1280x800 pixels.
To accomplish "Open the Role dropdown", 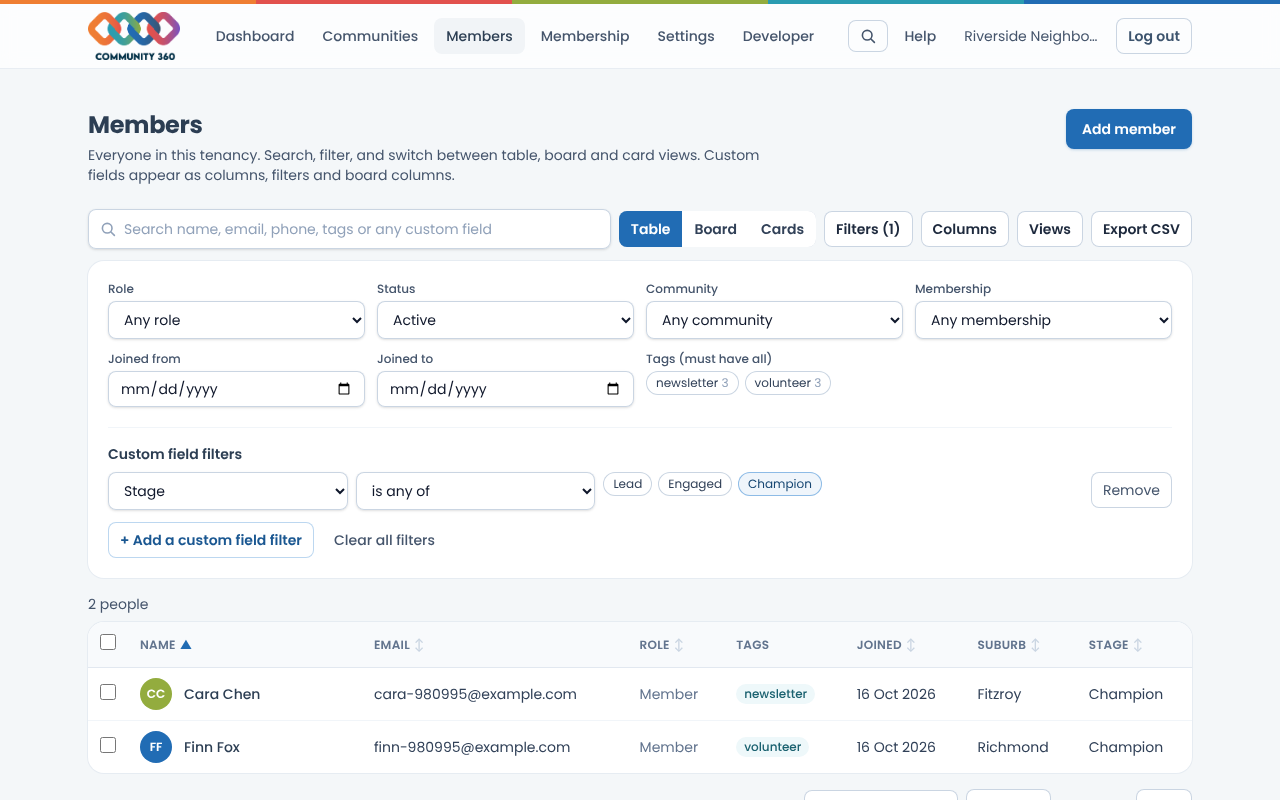I will pos(236,320).
